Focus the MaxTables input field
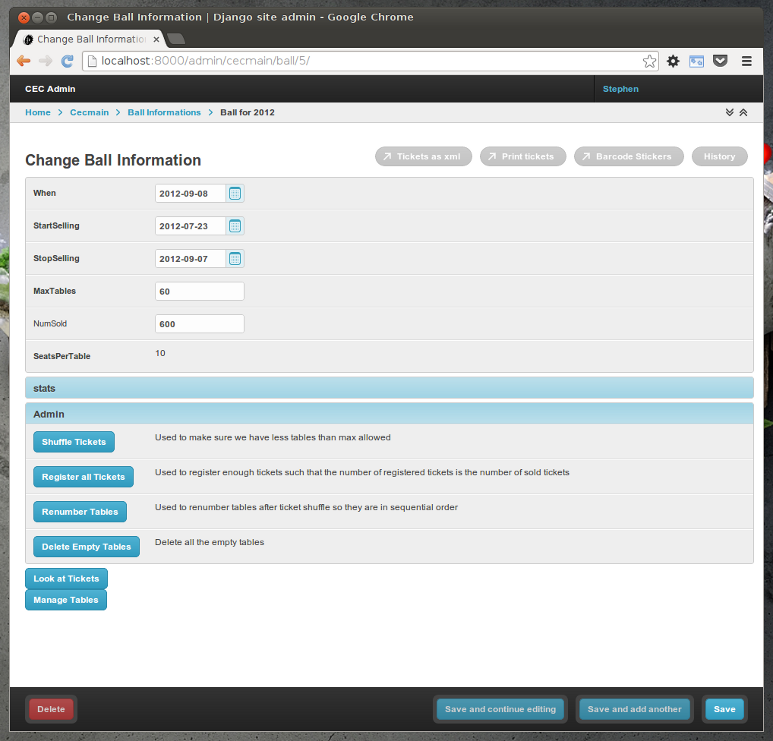 (x=200, y=291)
